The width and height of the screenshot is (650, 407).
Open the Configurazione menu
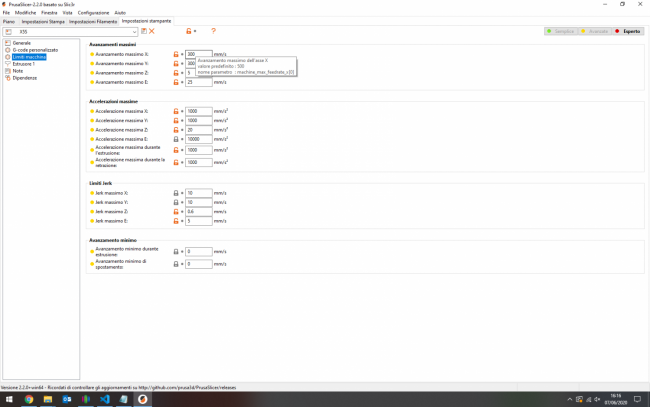tap(93, 13)
